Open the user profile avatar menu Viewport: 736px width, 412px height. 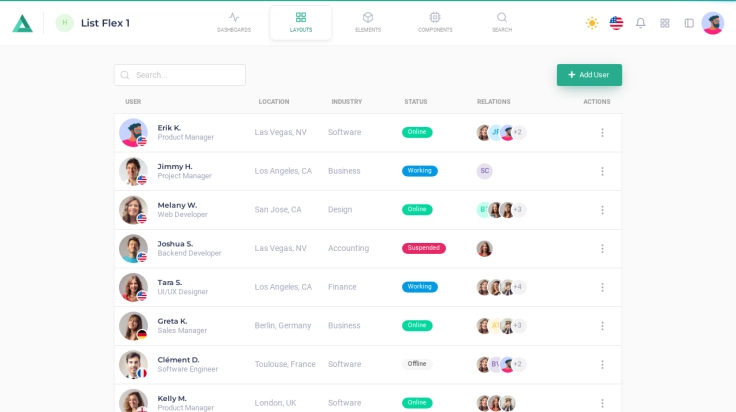[x=713, y=23]
